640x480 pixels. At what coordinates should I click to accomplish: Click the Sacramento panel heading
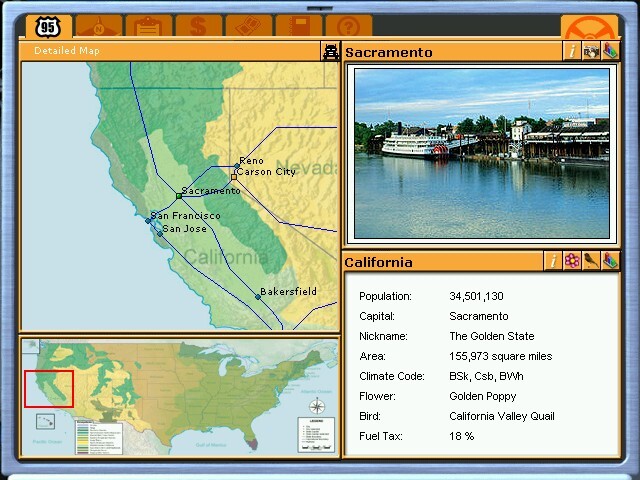coord(389,52)
